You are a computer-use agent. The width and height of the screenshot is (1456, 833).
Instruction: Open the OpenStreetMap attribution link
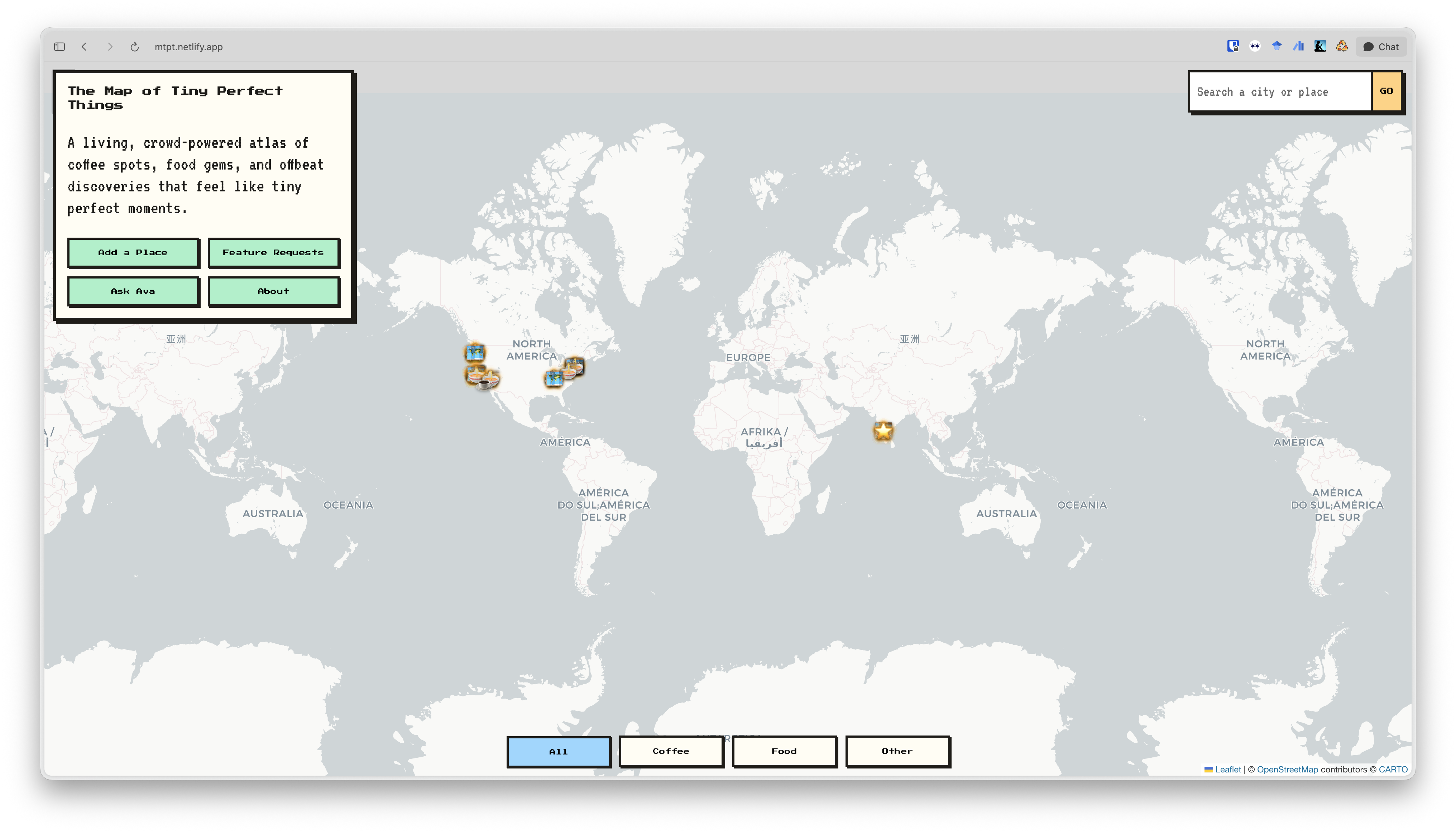pos(1287,770)
